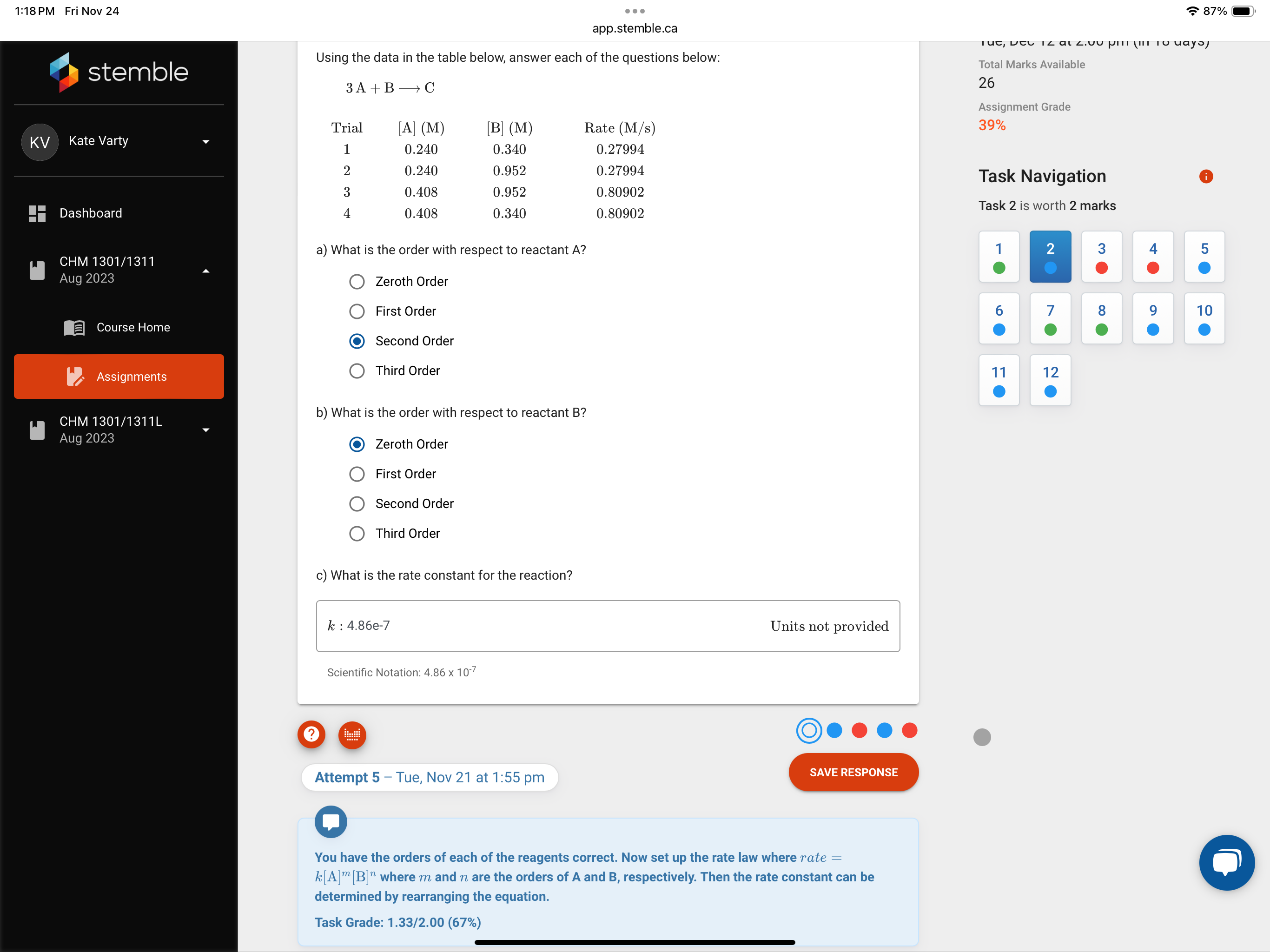The image size is (1270, 952).
Task: Open the Dashboard from the sidebar
Action: [91, 213]
